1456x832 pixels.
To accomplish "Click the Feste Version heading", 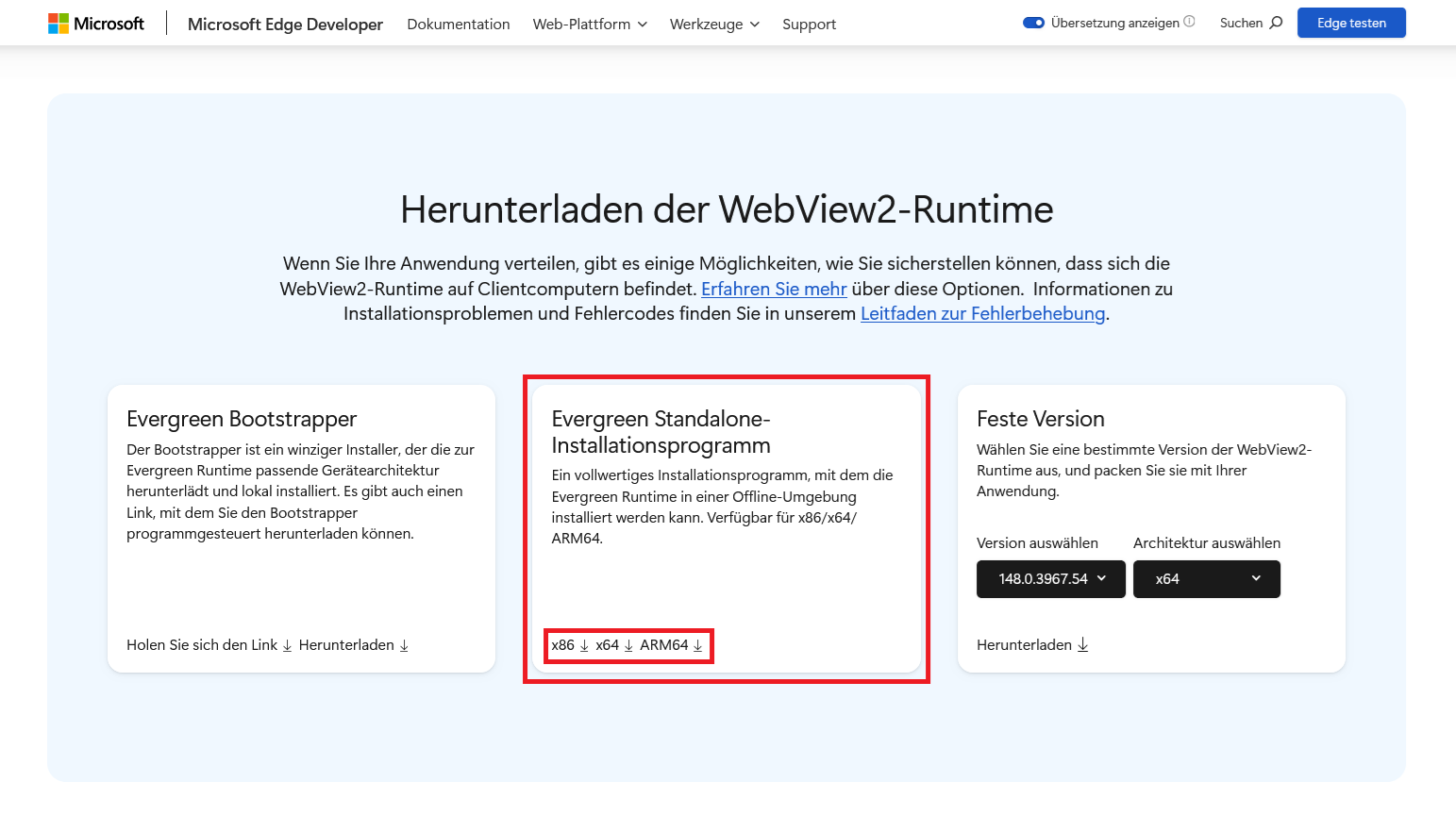I will 1041,419.
